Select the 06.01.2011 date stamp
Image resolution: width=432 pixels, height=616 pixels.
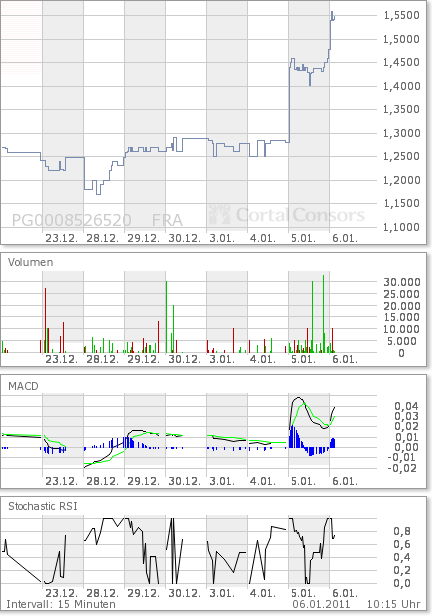tap(321, 605)
